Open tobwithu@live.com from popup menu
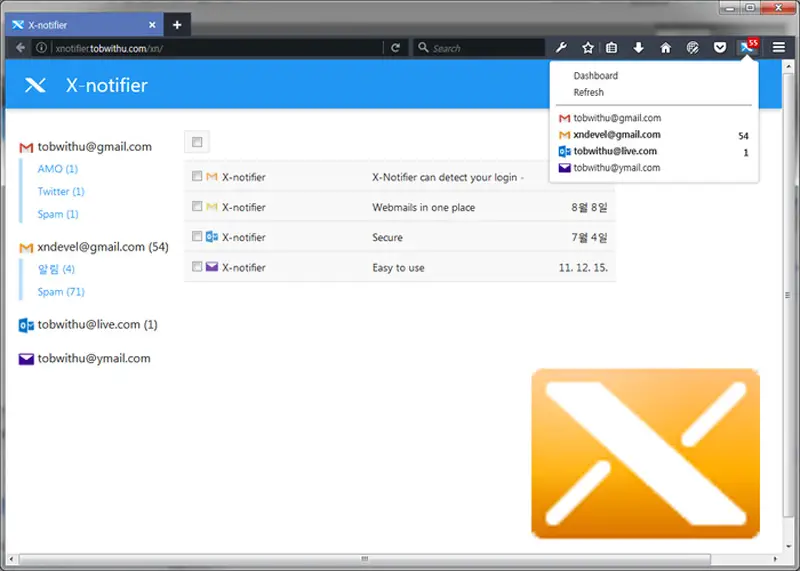The image size is (800, 571). pyautogui.click(x=653, y=151)
